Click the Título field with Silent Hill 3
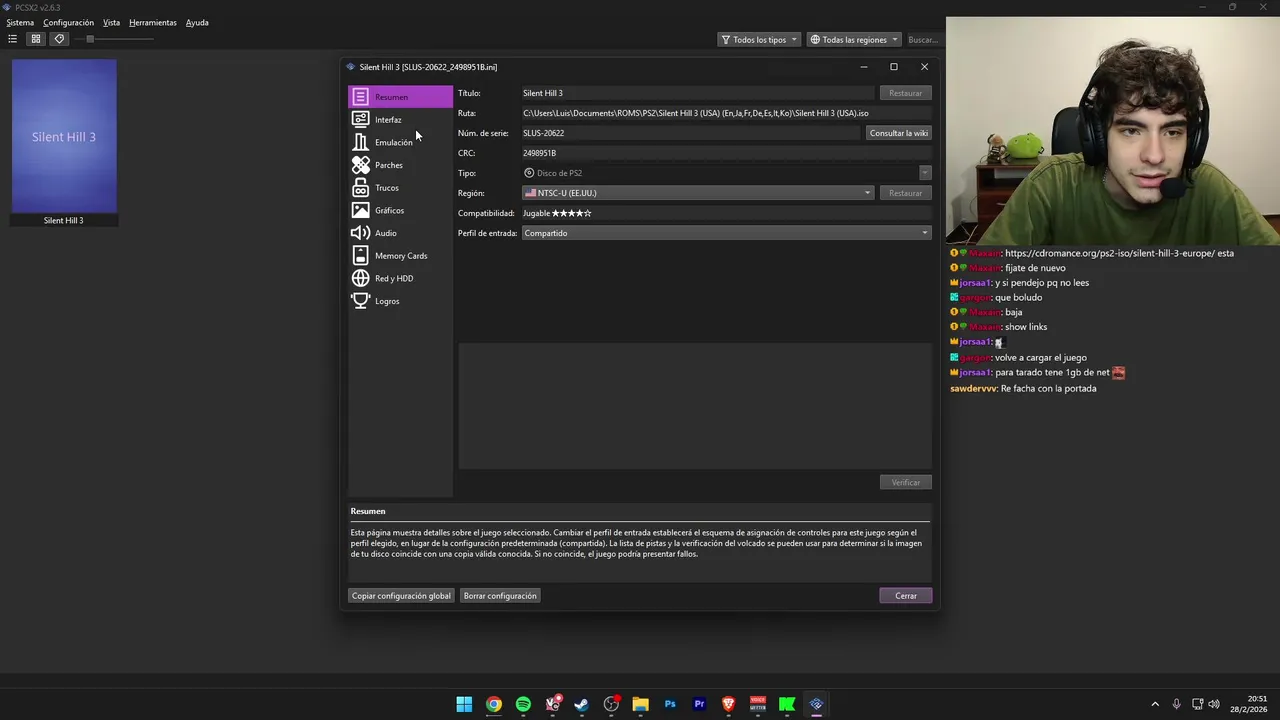The image size is (1280, 720). (697, 93)
